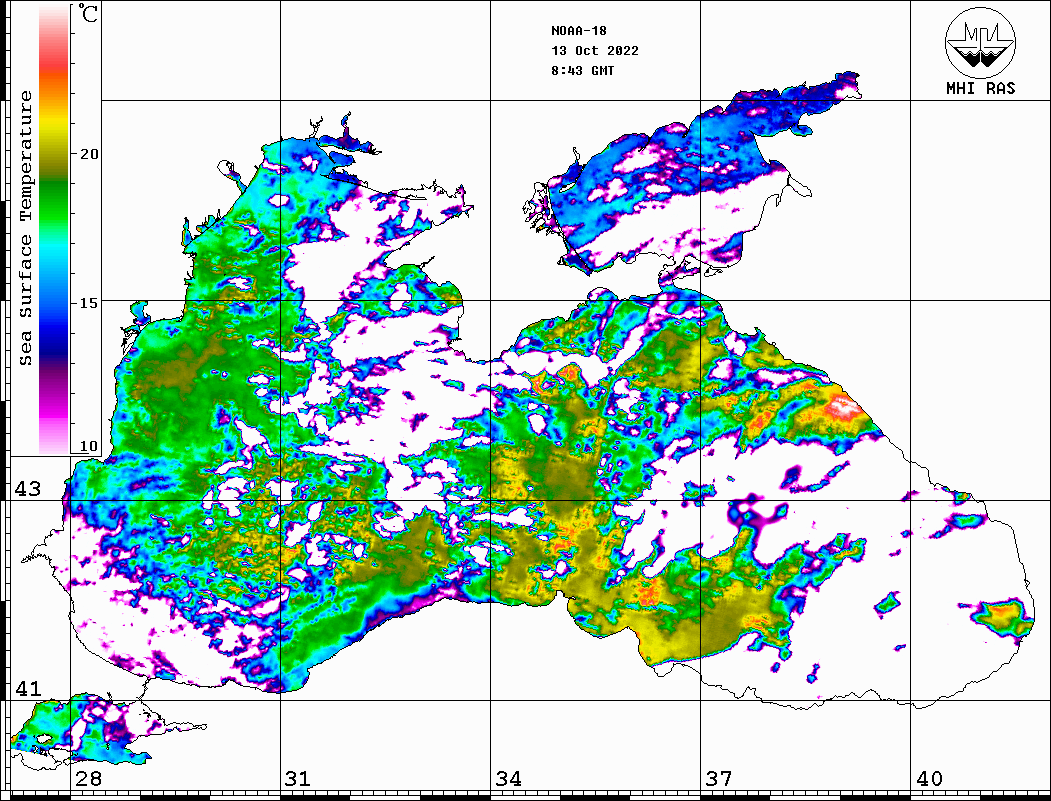Click the time '8:43 GMT'
Image resolution: width=1051 pixels, height=801 pixels.
(583, 70)
